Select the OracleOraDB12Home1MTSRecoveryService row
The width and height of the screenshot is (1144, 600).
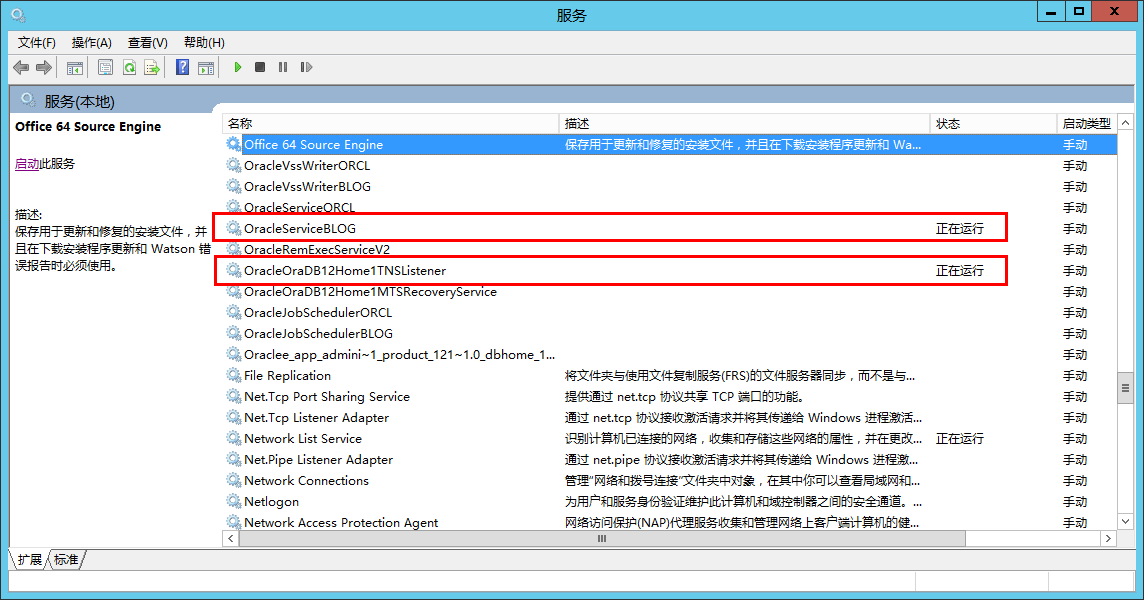(670, 291)
